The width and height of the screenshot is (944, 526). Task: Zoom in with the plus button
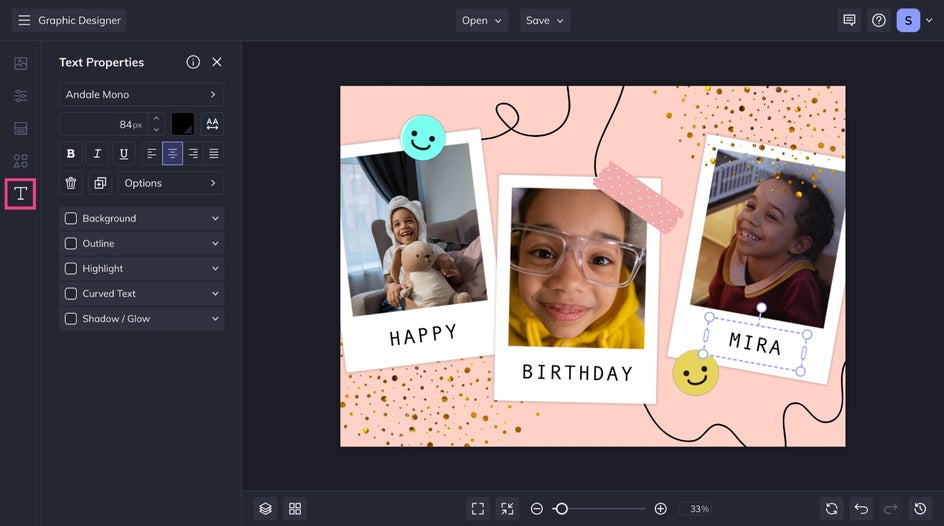pyautogui.click(x=660, y=509)
